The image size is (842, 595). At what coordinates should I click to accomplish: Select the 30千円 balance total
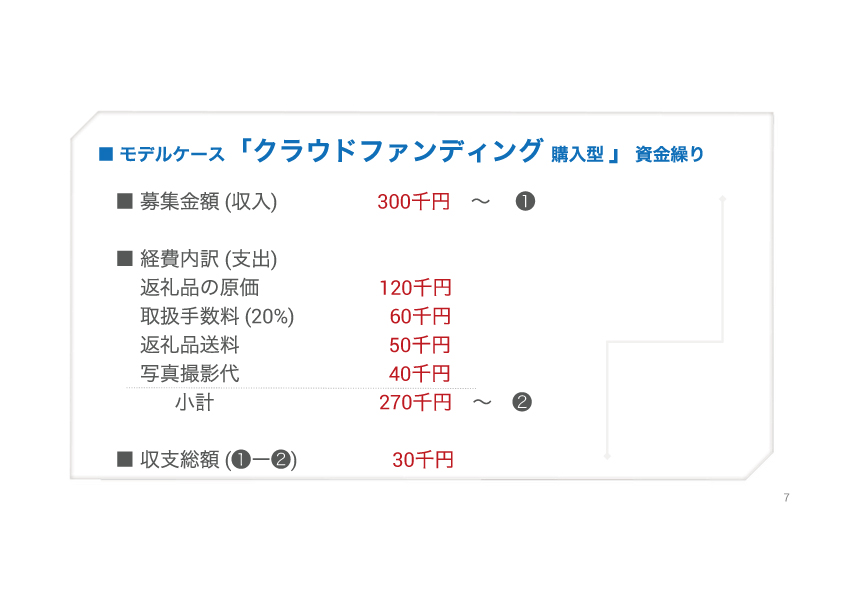click(x=422, y=460)
